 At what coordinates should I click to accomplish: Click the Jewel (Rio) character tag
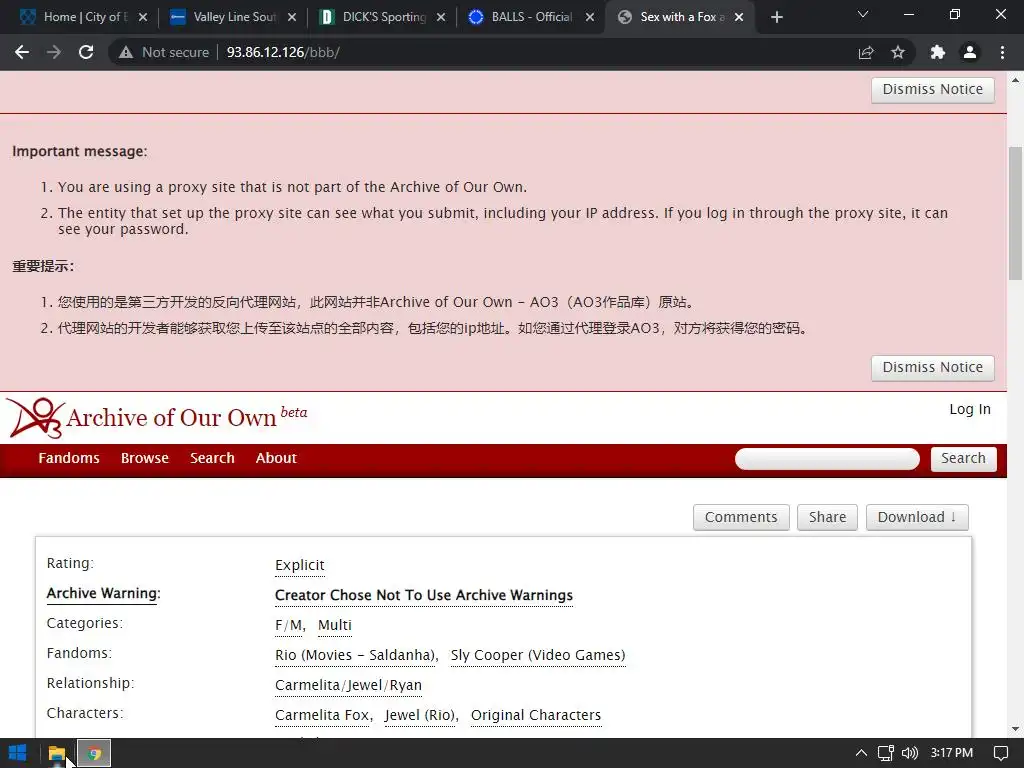click(x=420, y=716)
